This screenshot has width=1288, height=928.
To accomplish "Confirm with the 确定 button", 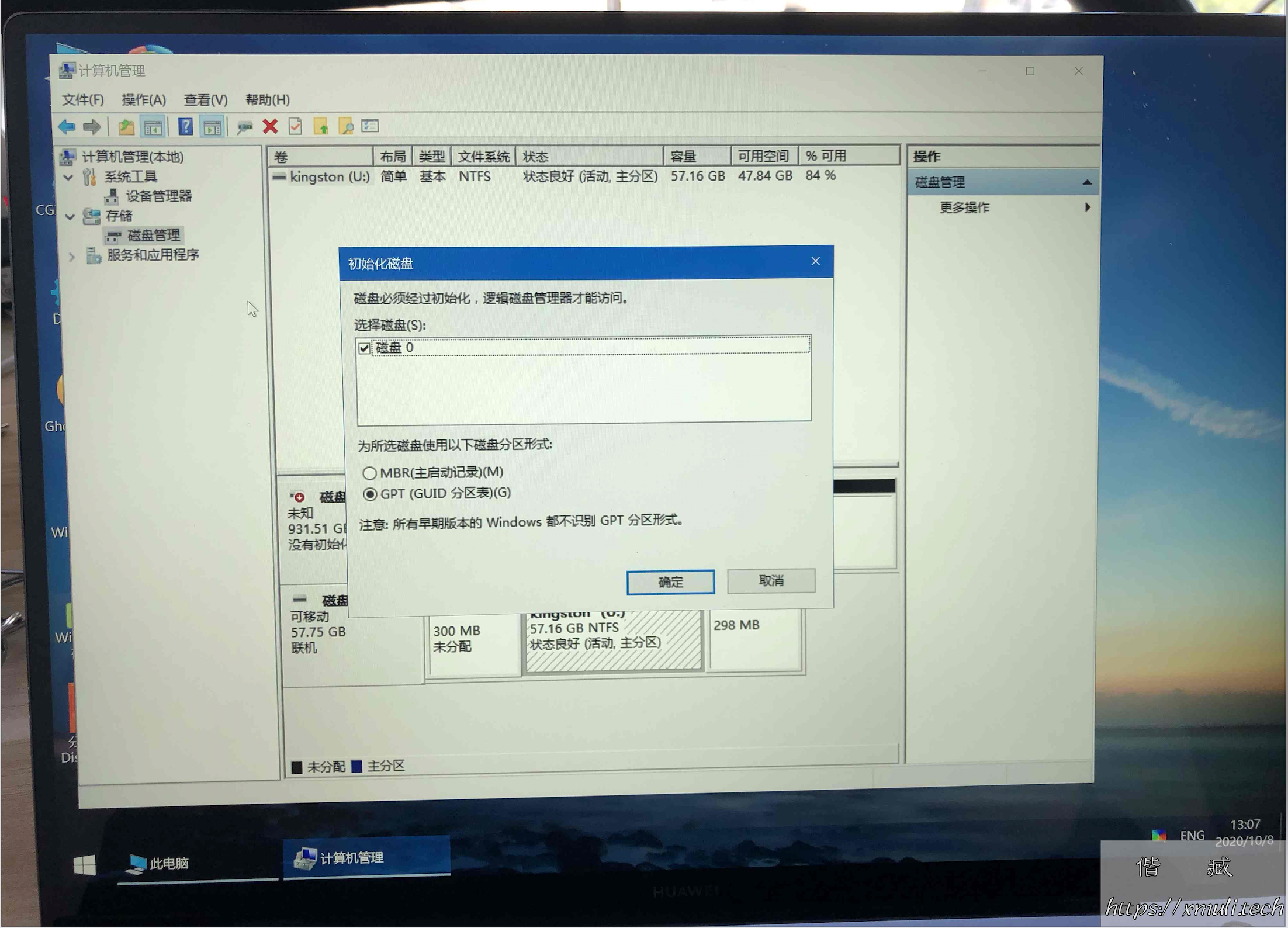I will (670, 582).
